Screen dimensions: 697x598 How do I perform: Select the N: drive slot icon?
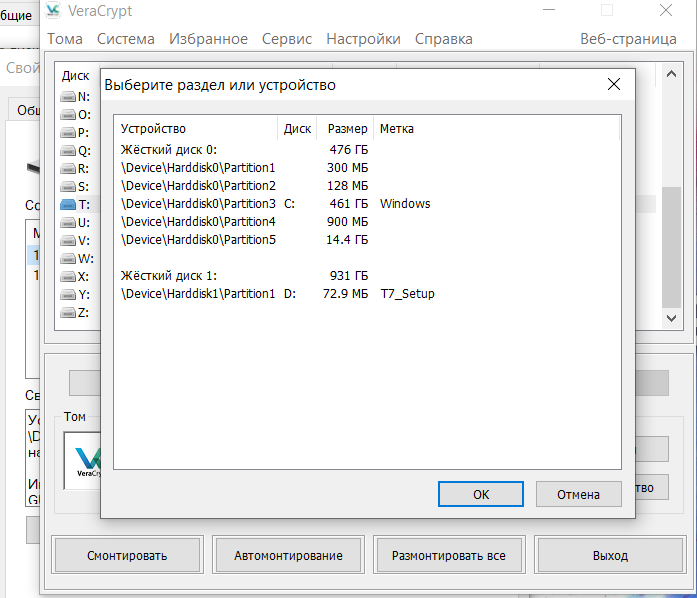68,96
